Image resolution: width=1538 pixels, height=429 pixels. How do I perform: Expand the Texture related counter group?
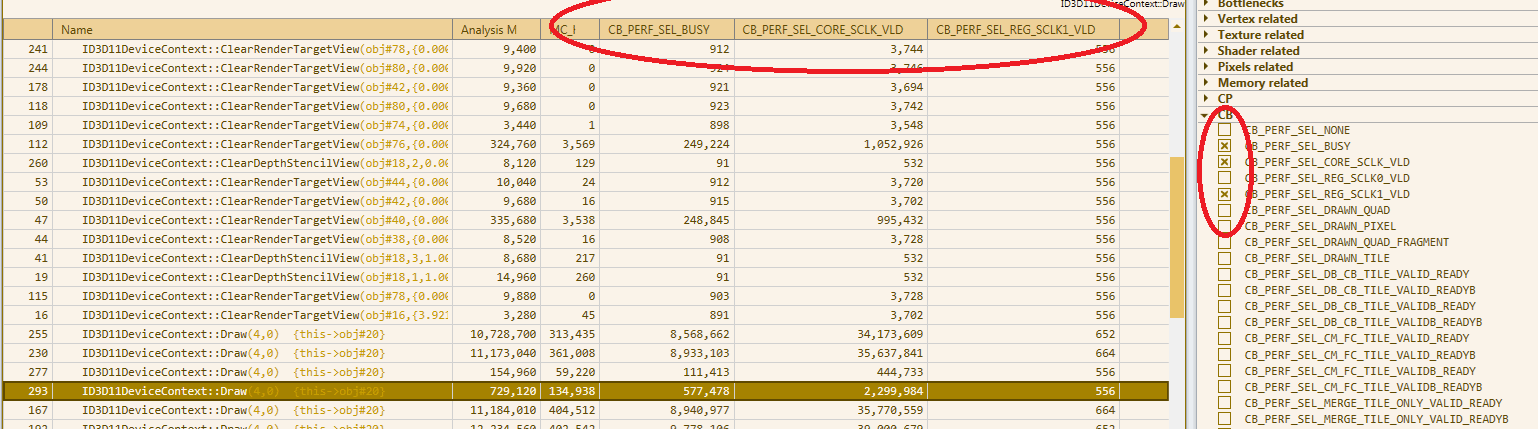click(x=1206, y=35)
